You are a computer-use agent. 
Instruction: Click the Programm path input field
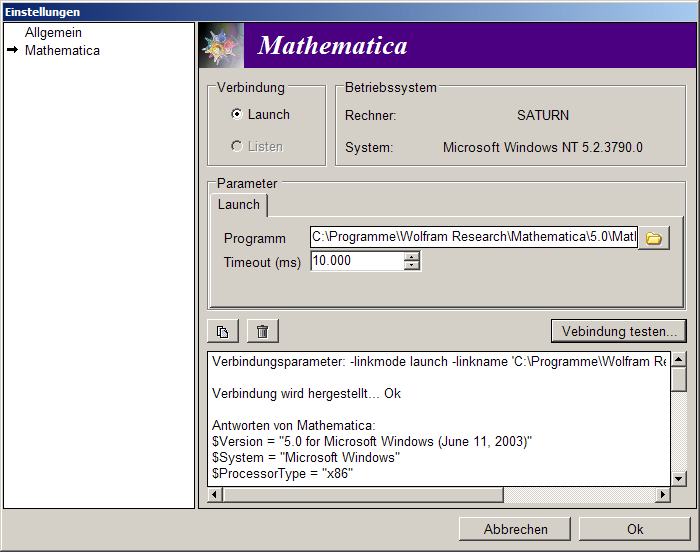(474, 237)
